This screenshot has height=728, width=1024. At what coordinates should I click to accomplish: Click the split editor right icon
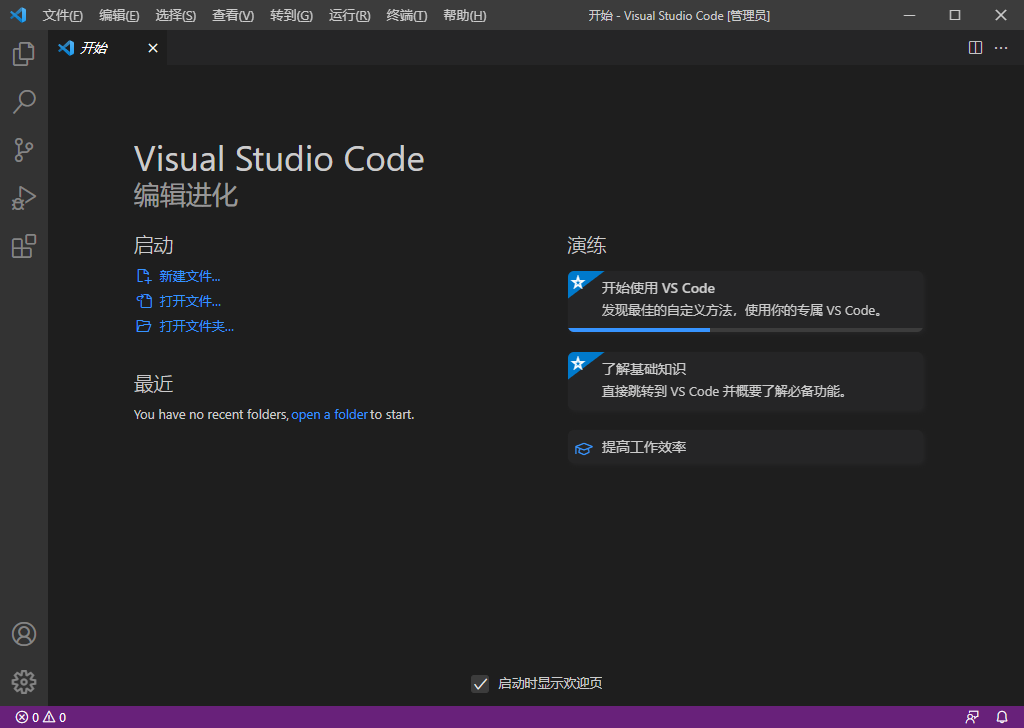tap(975, 48)
